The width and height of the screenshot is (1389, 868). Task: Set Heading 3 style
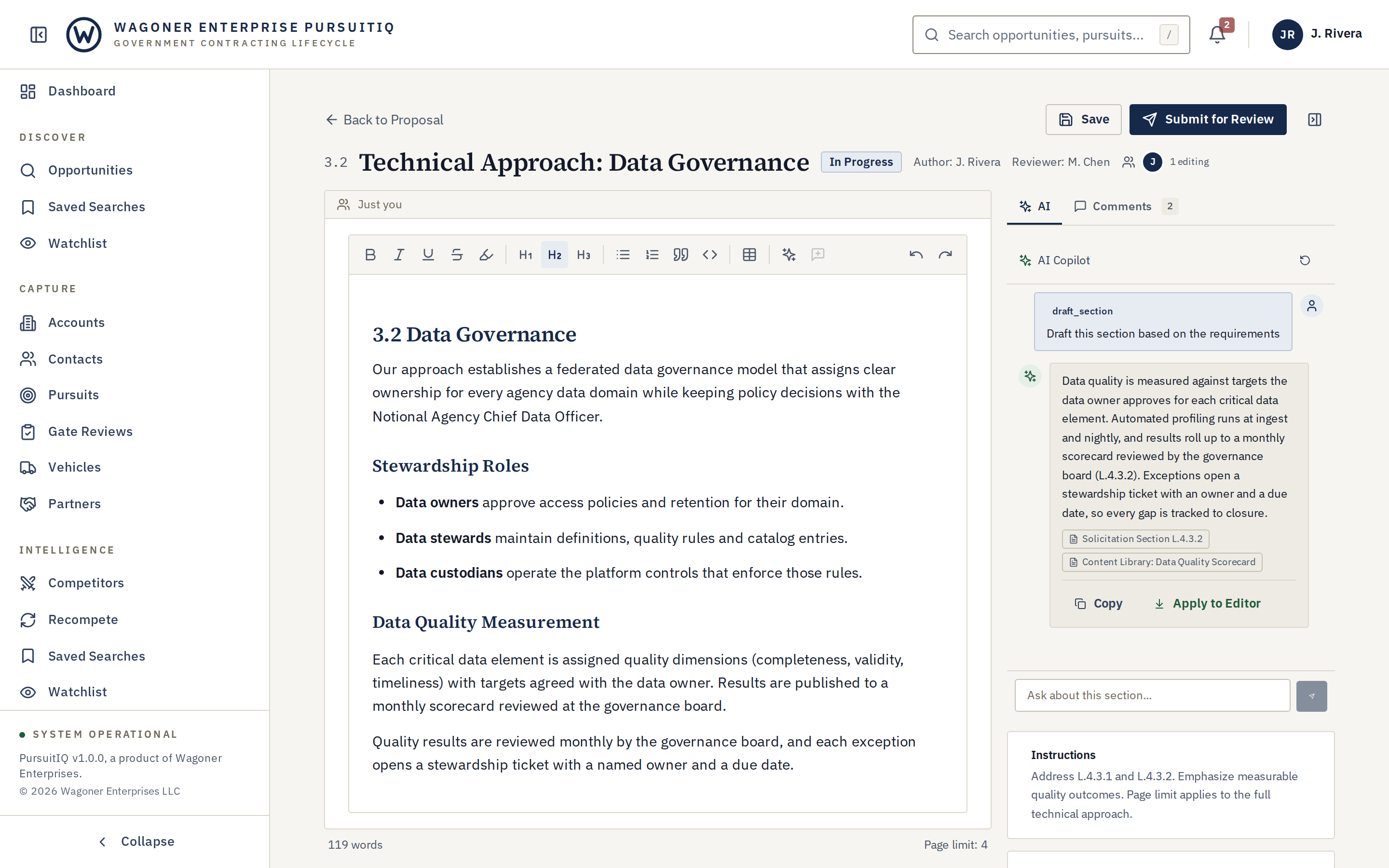[584, 254]
